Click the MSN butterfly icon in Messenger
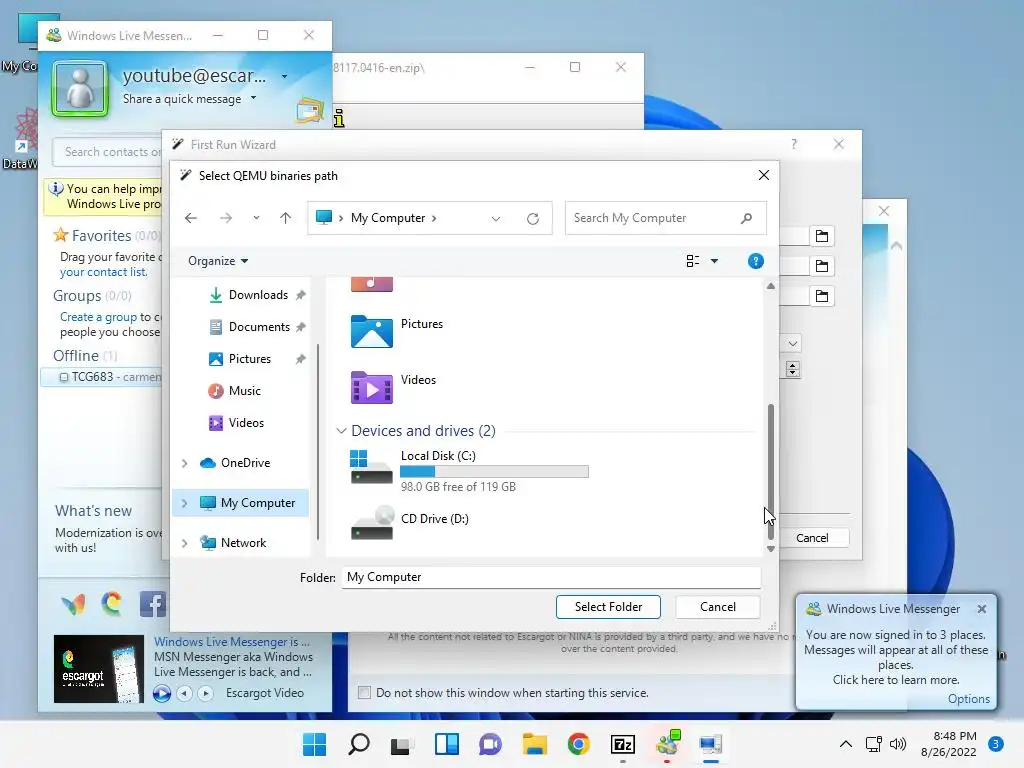 tap(73, 604)
